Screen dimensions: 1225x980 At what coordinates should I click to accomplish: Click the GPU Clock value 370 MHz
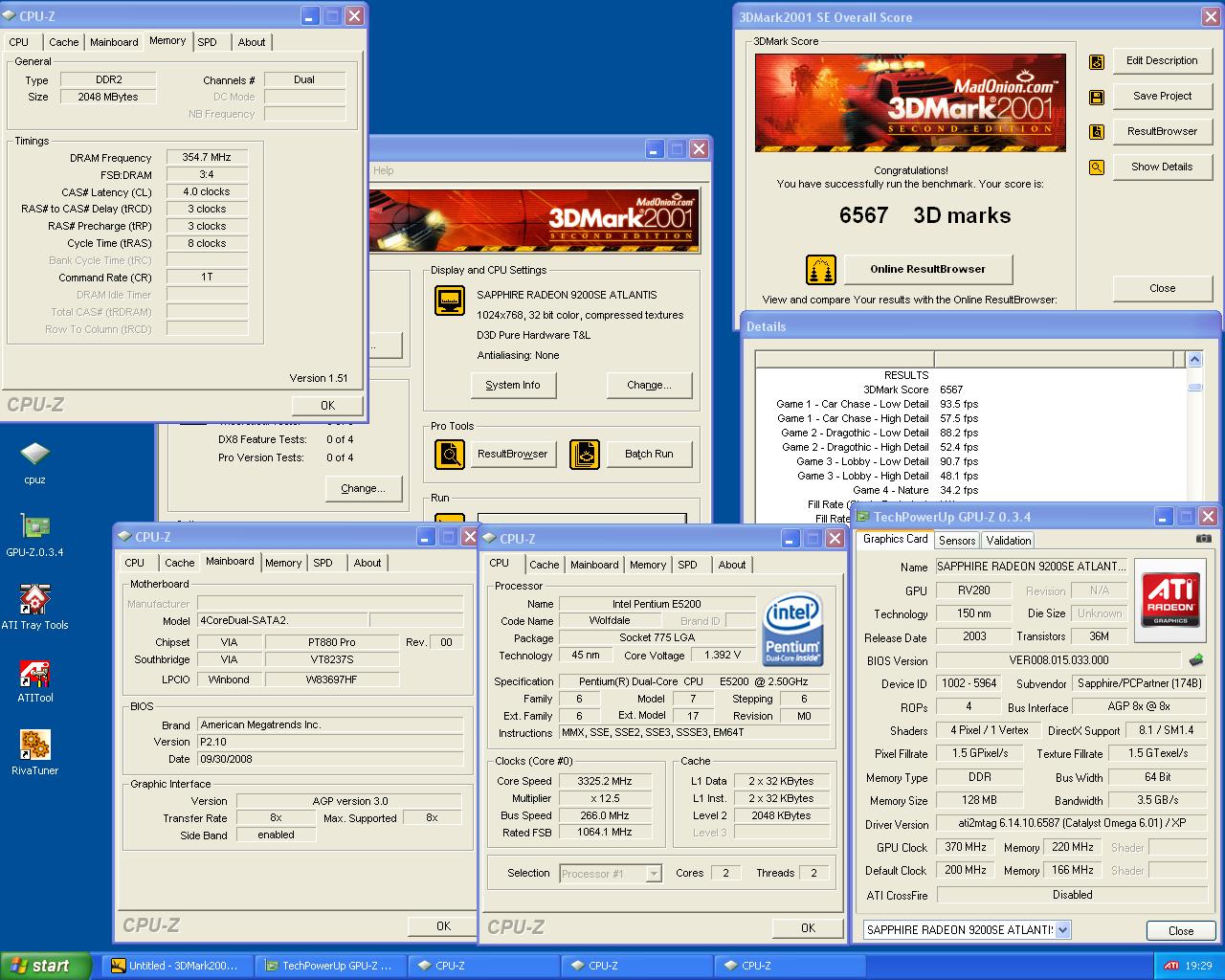pyautogui.click(x=966, y=848)
